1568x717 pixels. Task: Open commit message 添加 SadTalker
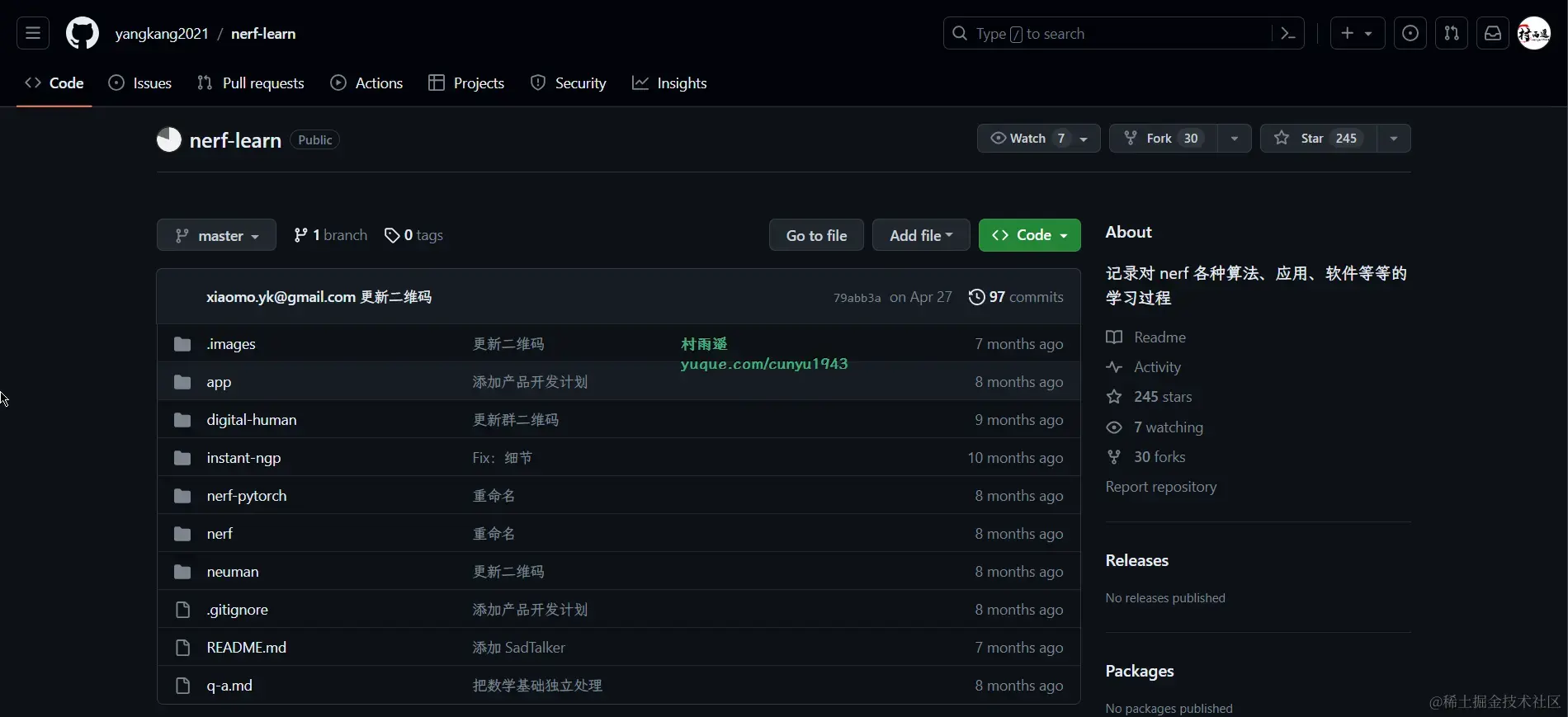point(519,648)
